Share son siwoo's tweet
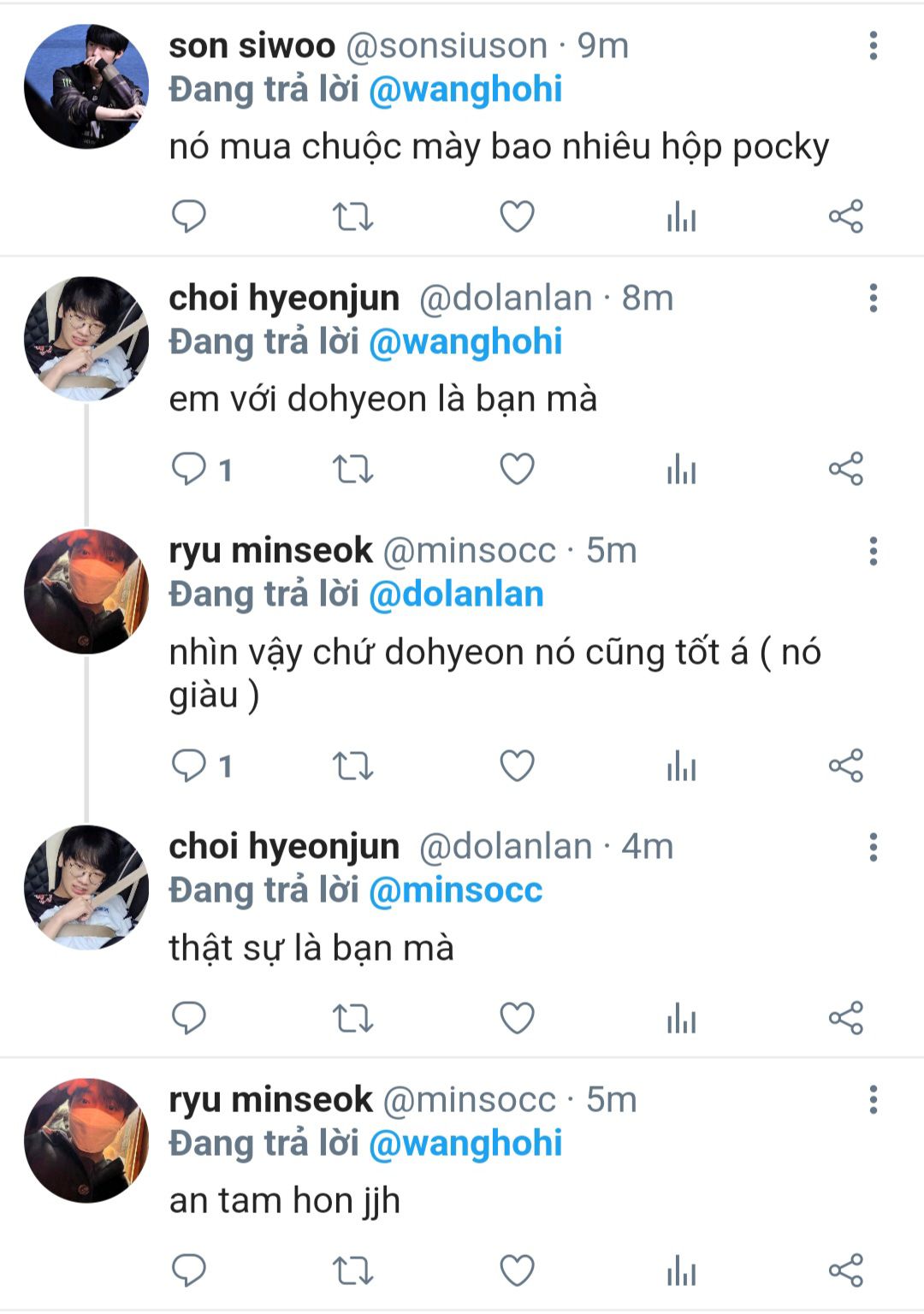 (x=846, y=216)
